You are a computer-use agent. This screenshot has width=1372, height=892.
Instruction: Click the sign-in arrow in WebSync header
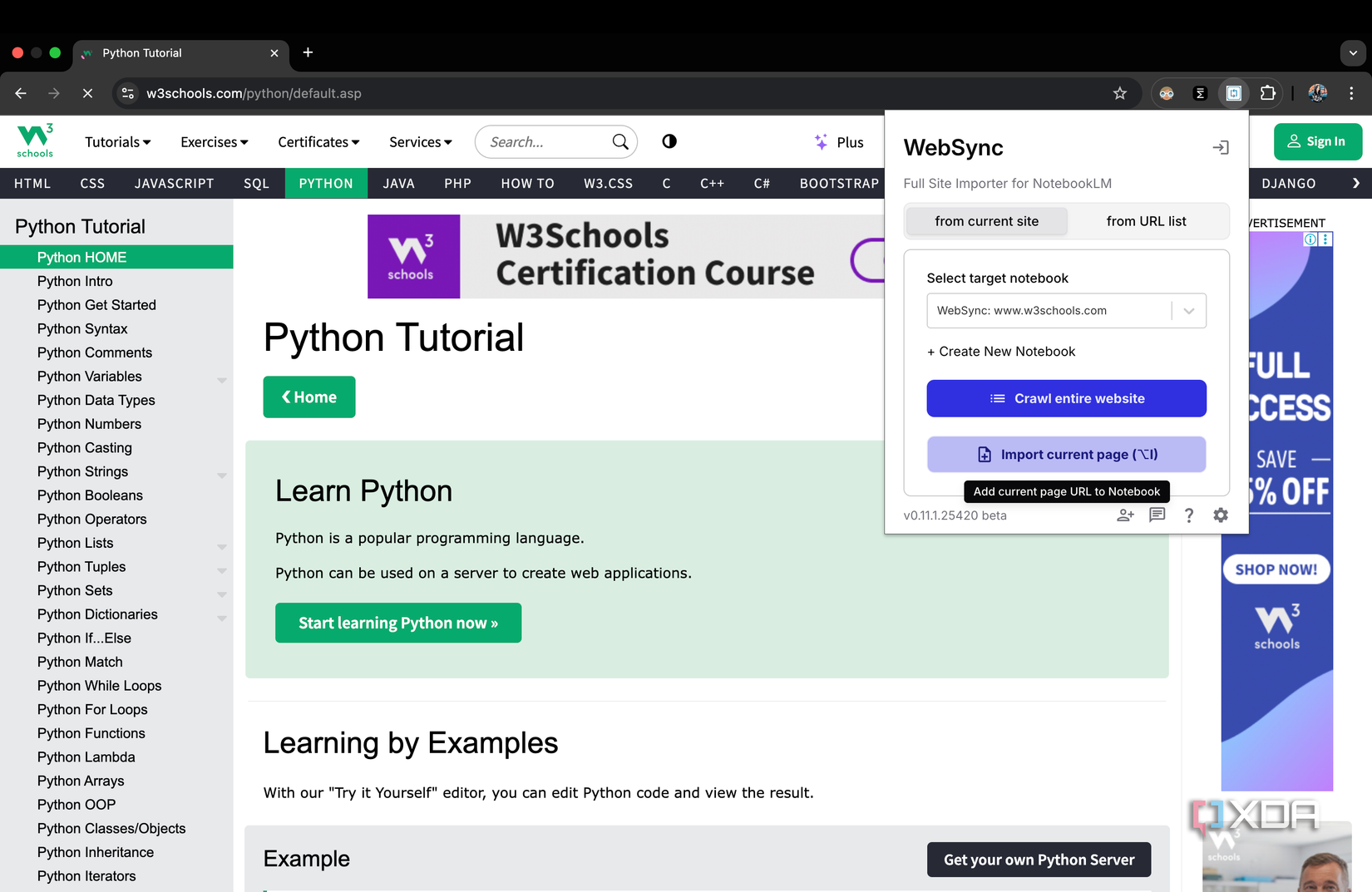point(1221,147)
